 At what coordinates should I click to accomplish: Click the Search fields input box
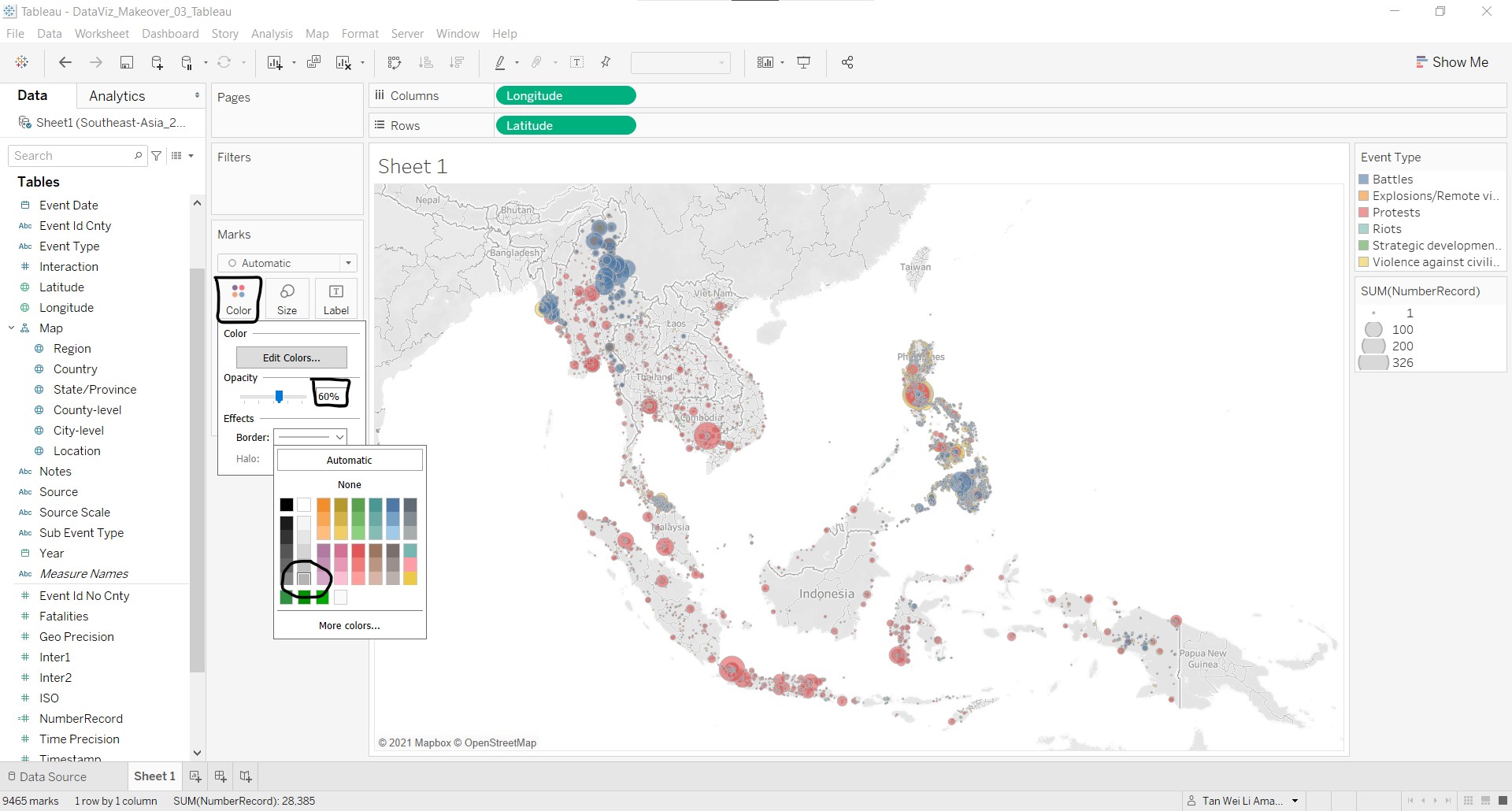tap(72, 156)
